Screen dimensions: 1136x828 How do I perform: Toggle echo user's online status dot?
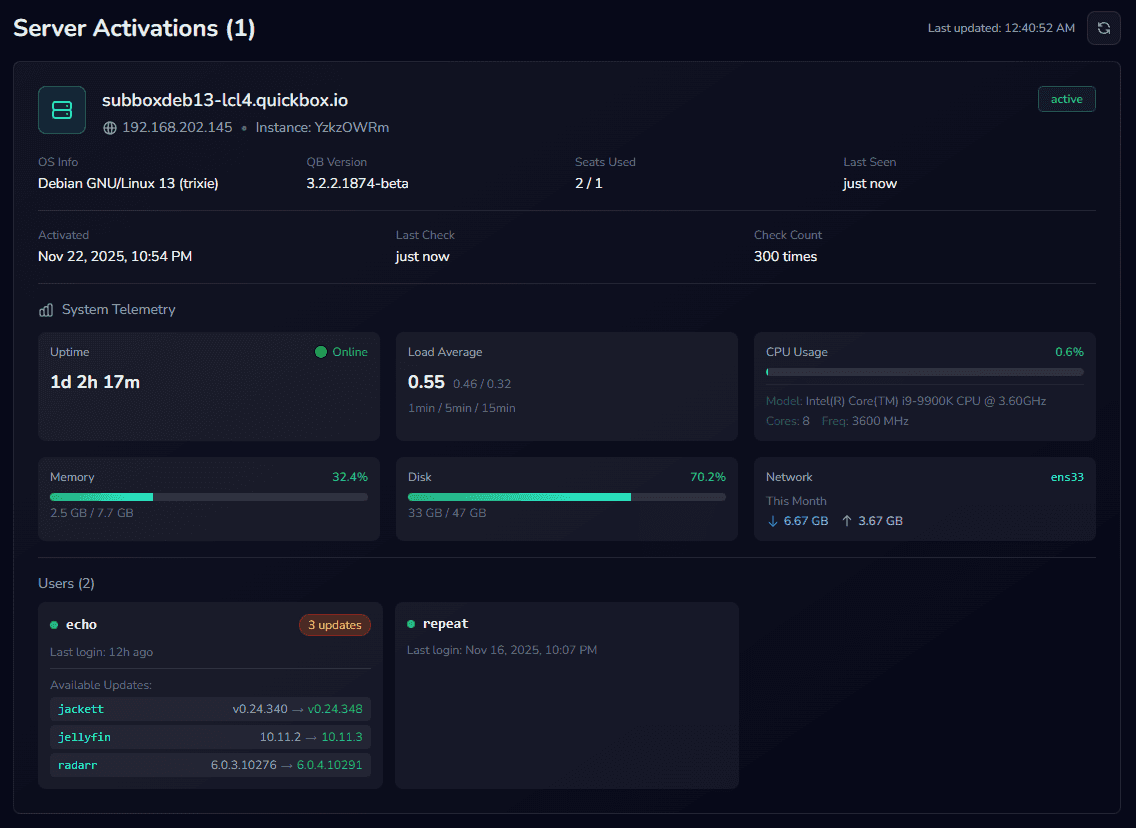click(x=56, y=623)
